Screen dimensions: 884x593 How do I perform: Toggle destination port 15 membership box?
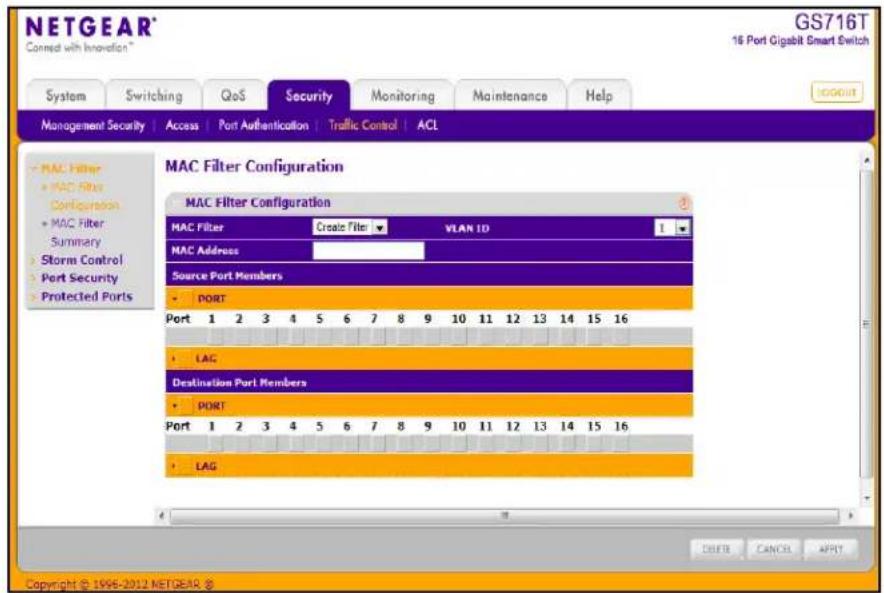593,444
